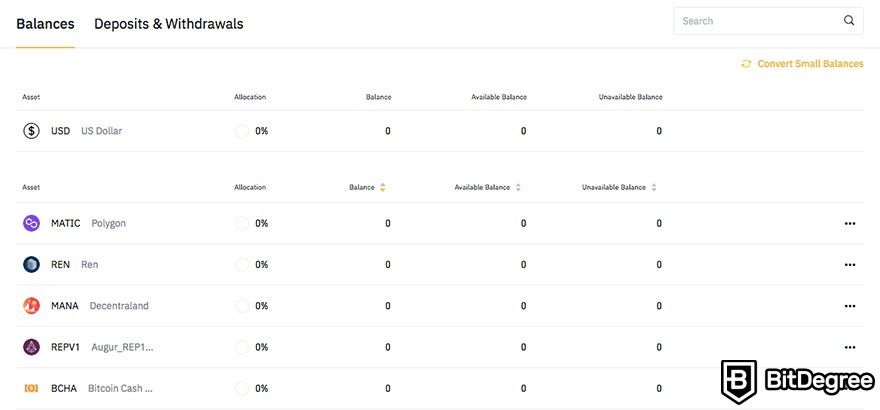Click the MANA Decentraland coin icon
880x410 pixels.
tap(31, 306)
